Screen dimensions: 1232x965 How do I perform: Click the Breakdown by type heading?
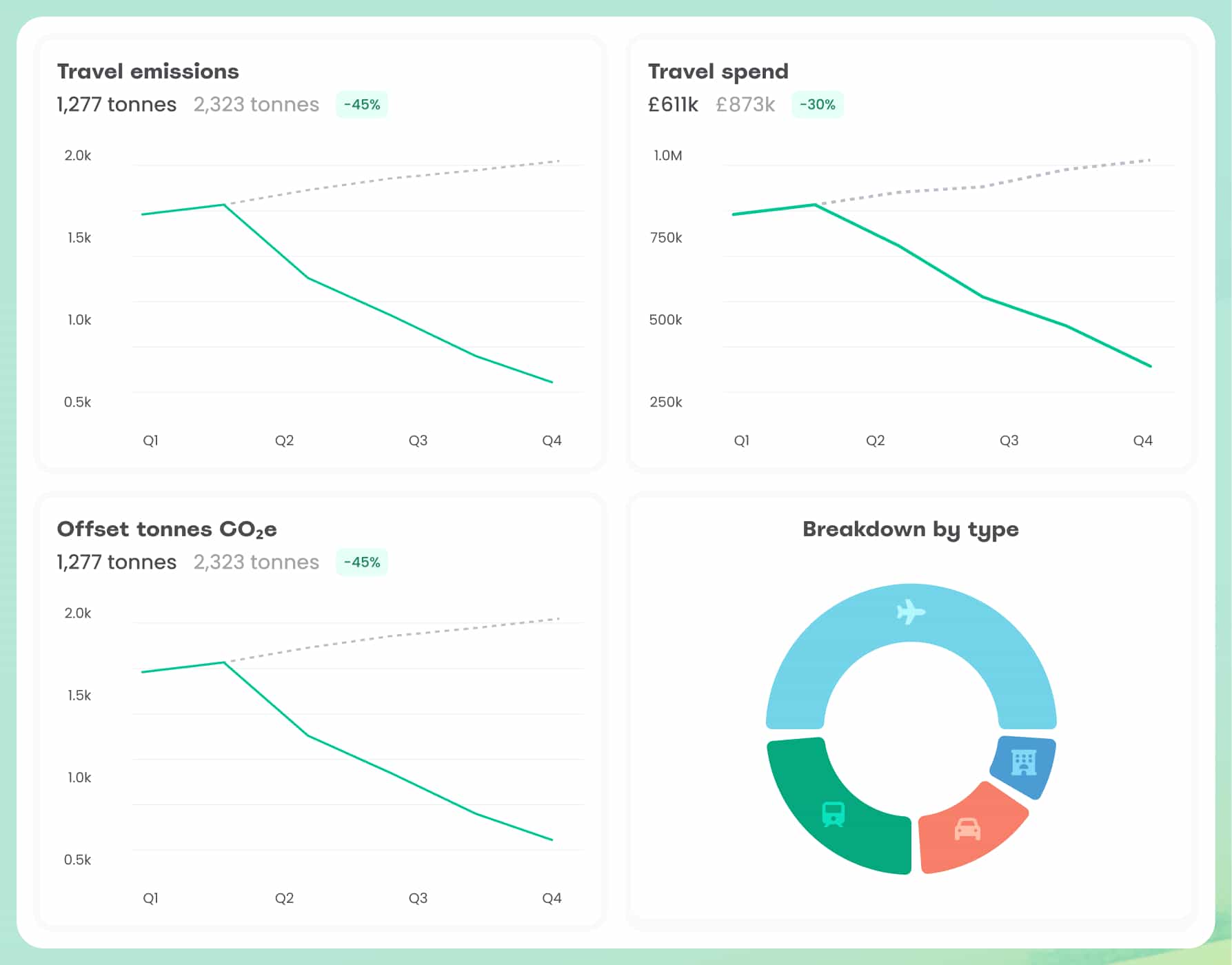click(910, 529)
